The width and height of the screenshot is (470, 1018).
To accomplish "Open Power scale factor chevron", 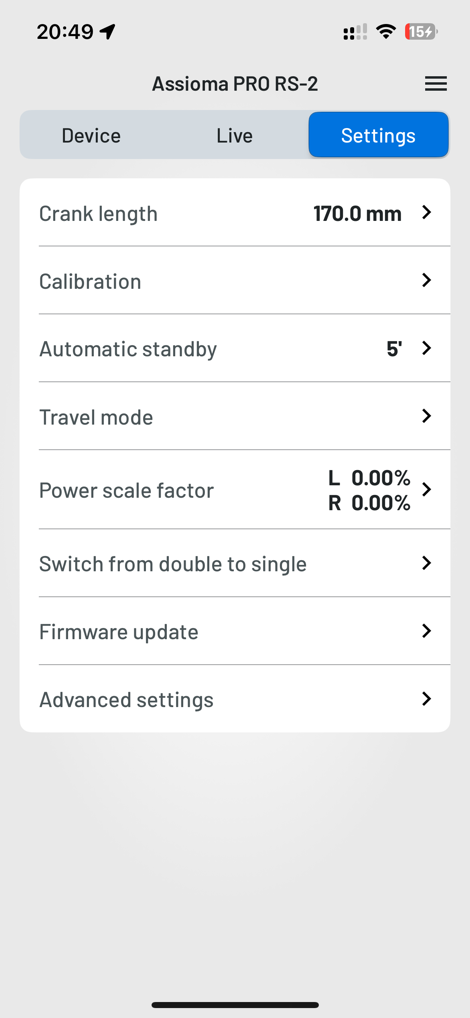I will click(427, 489).
